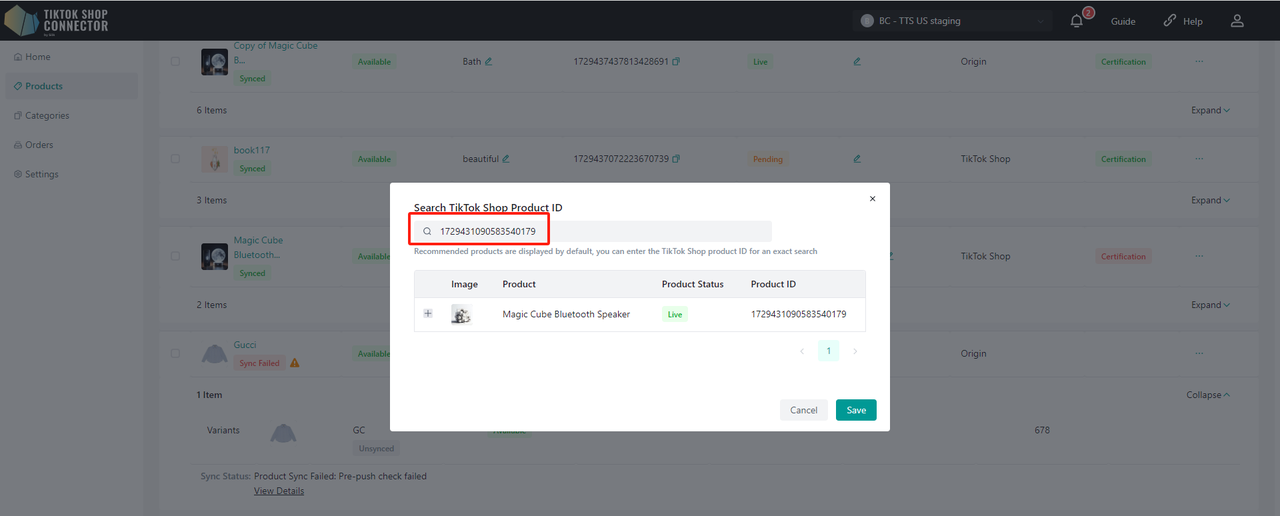Image resolution: width=1280 pixels, height=516 pixels.
Task: Open the Help link icon
Action: click(1170, 21)
